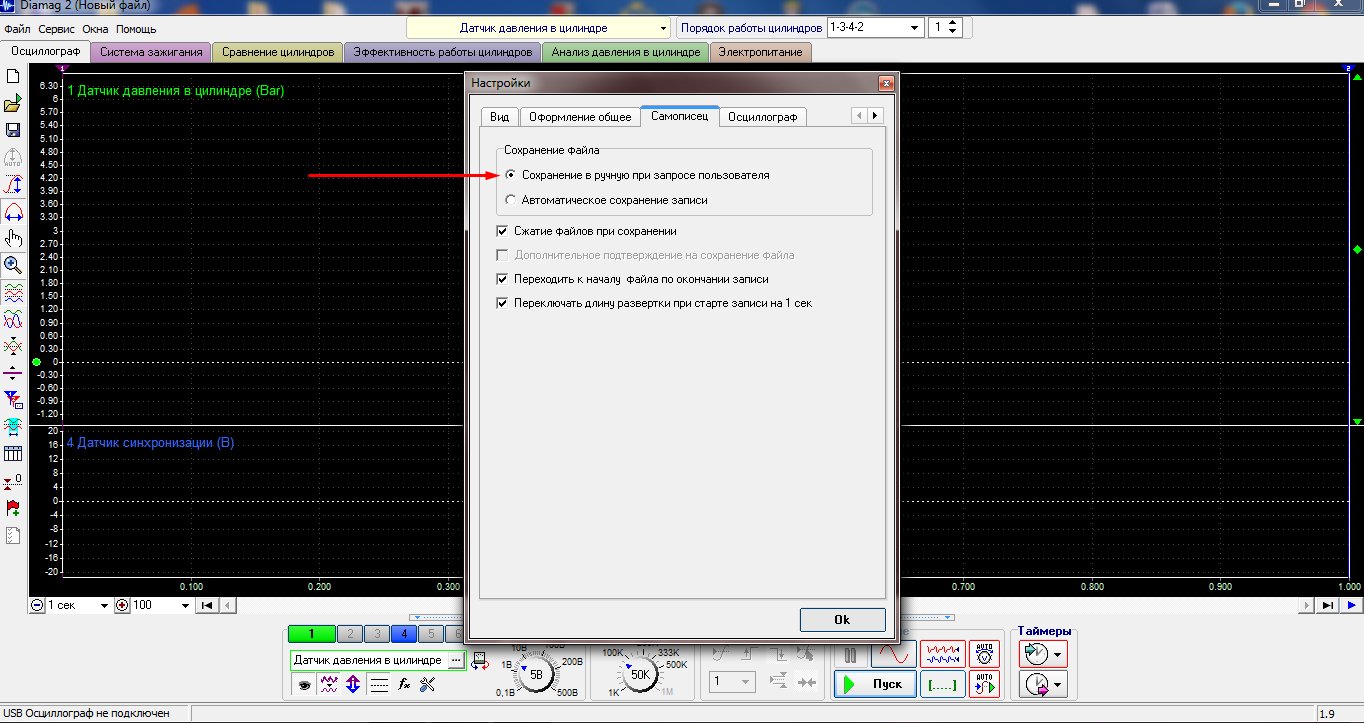This screenshot has height=723, width=1364.
Task: Open the fx function icon
Action: (x=404, y=684)
